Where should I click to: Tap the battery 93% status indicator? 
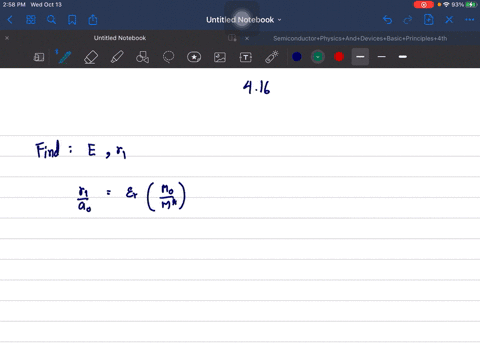464,5
